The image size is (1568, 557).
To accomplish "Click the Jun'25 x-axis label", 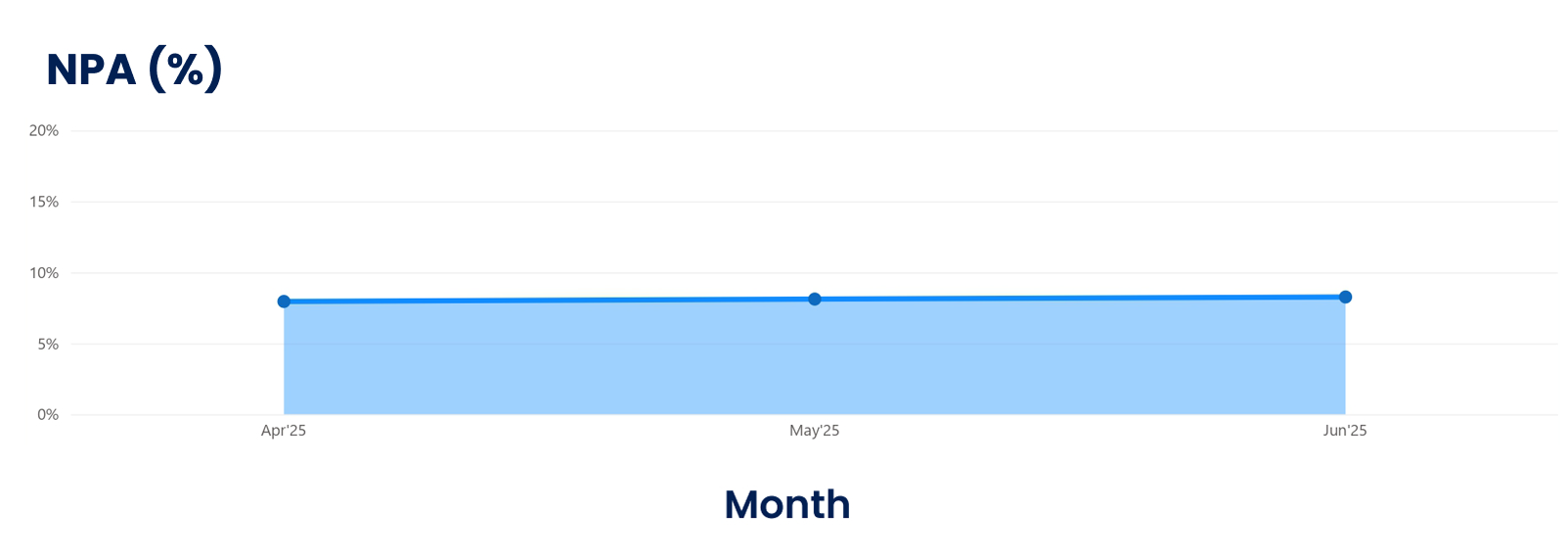I will pos(1345,431).
